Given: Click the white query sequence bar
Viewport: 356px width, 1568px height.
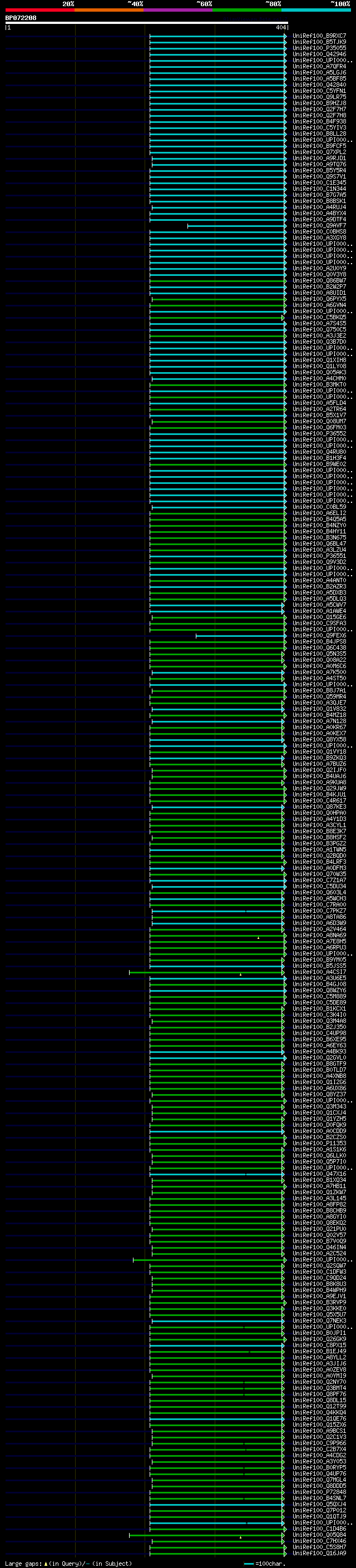Looking at the screenshot, I should [147, 23].
